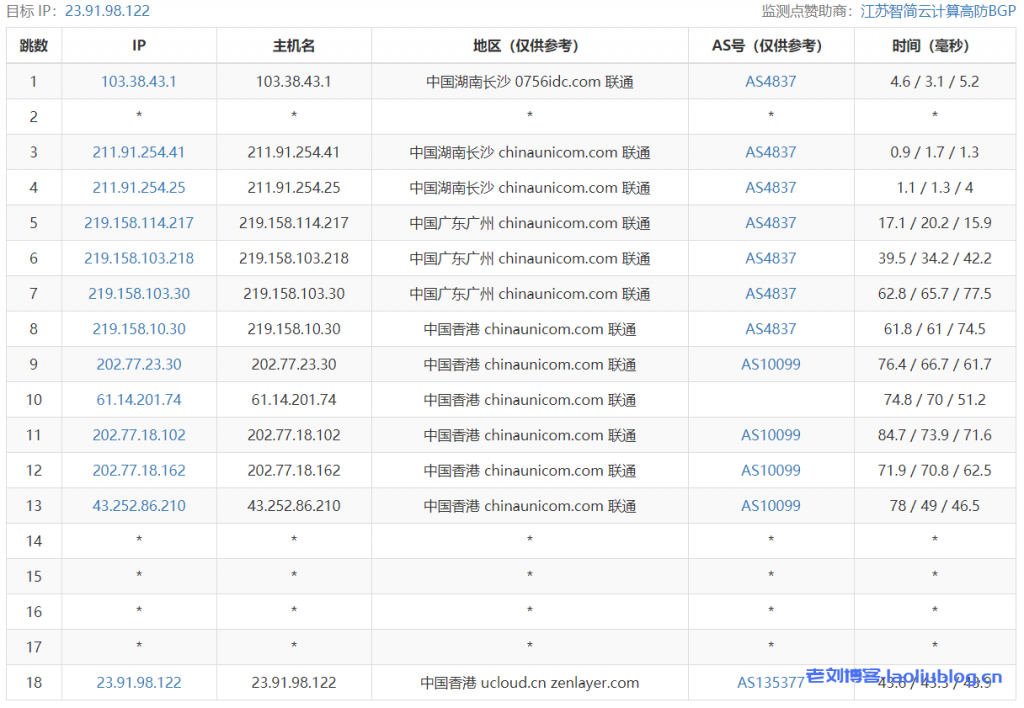Open 211.91.254.25 link in hop 4
This screenshot has height=708, width=1024.
138,187
